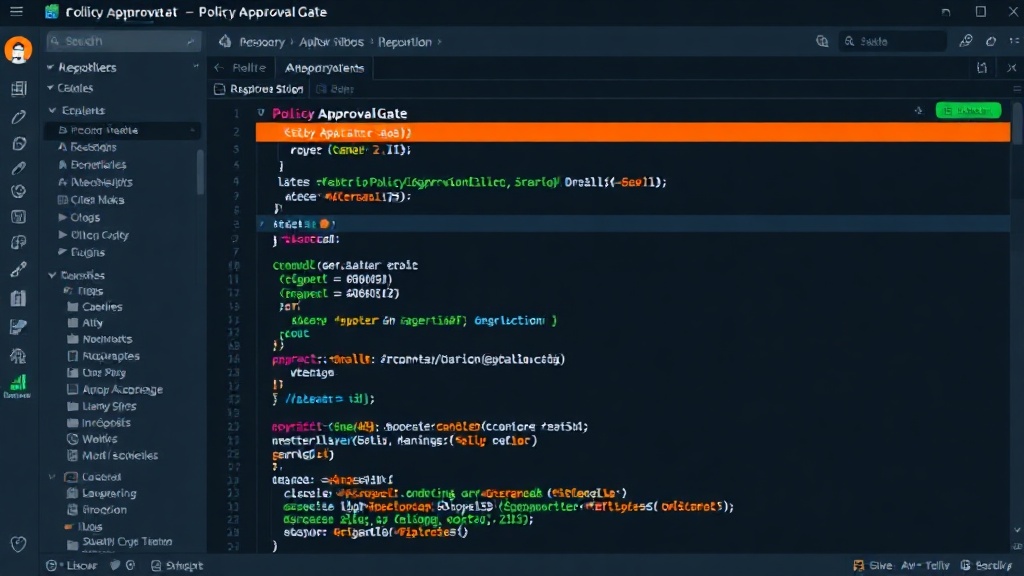Click the top right search field
The width and height of the screenshot is (1024, 576).
(x=893, y=41)
